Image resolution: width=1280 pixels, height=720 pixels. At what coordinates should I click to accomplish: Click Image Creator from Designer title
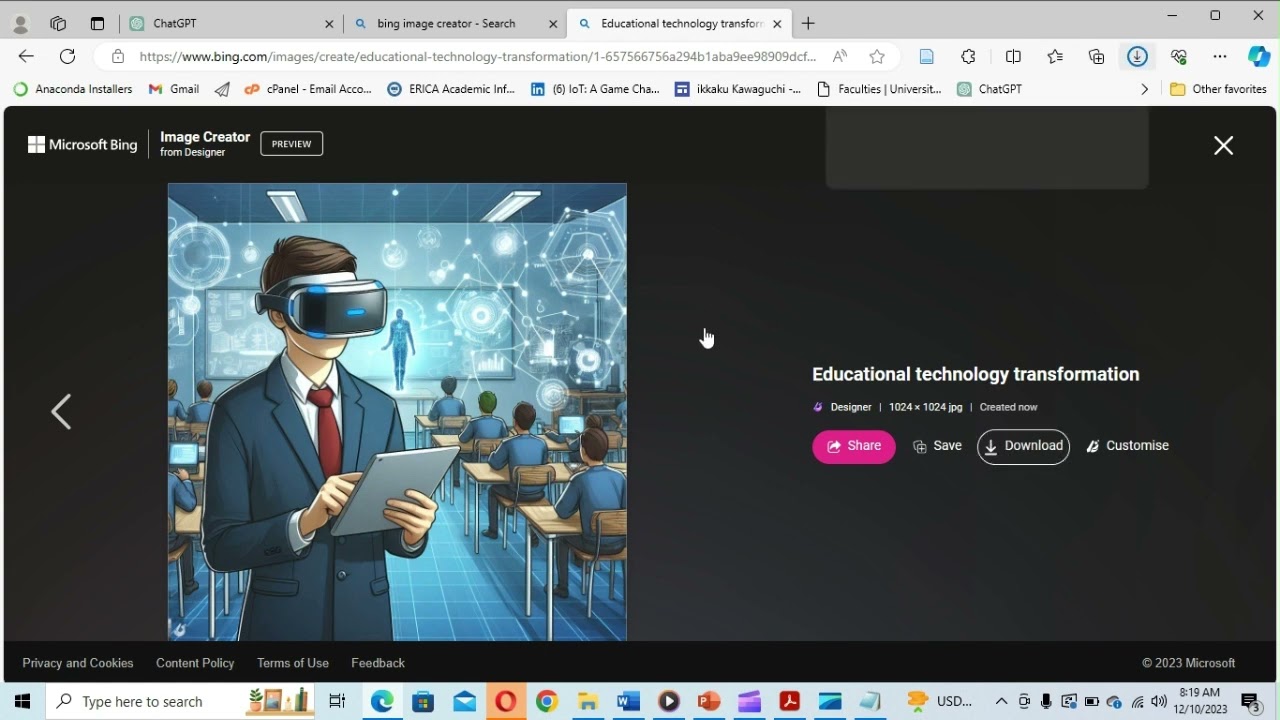pos(205,144)
